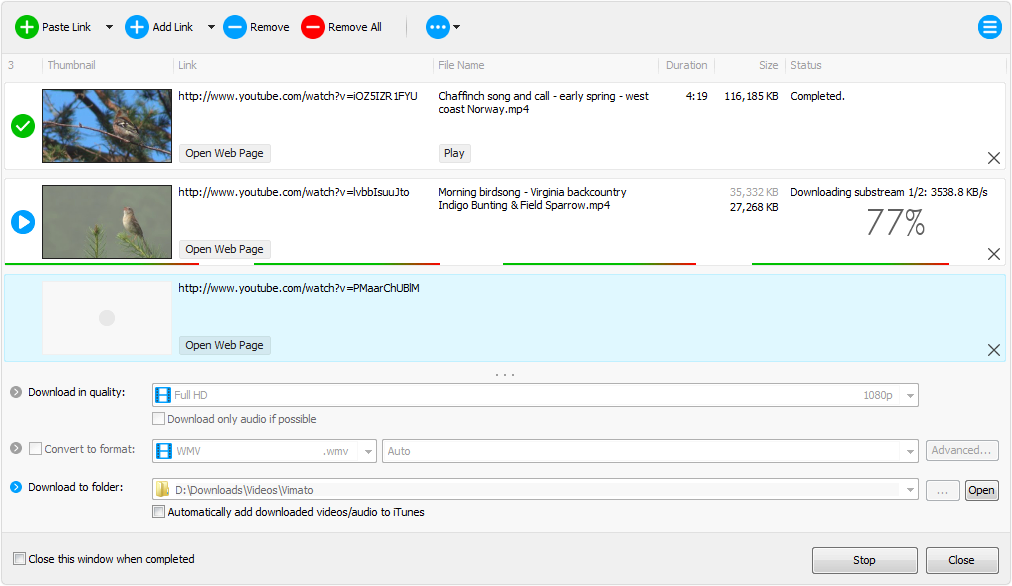Click the green Paste Link icon
Viewport: 1012px width, 586px height.
27,27
